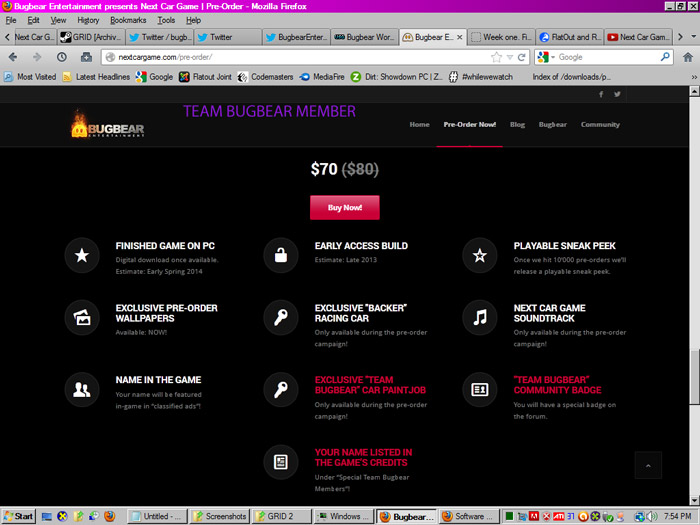This screenshot has width=700, height=525.
Task: Open the Facebook icon in site header
Action: click(601, 94)
